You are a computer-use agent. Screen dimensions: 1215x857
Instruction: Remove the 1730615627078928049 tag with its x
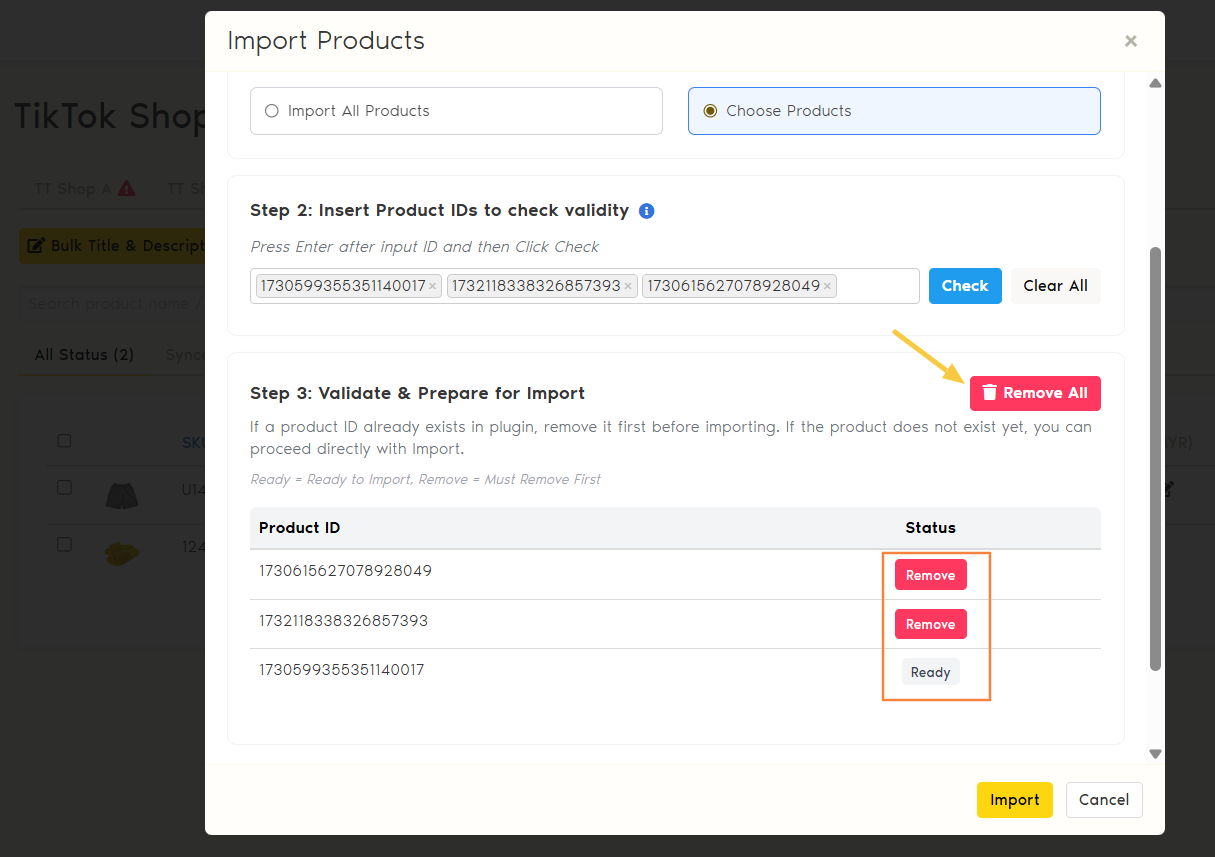click(x=827, y=286)
